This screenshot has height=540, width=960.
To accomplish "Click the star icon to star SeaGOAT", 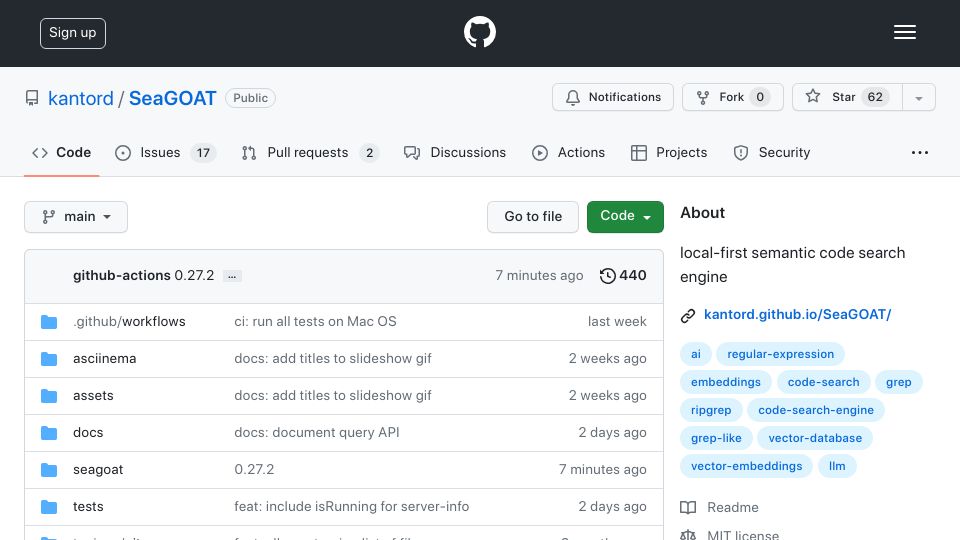I will pos(812,96).
